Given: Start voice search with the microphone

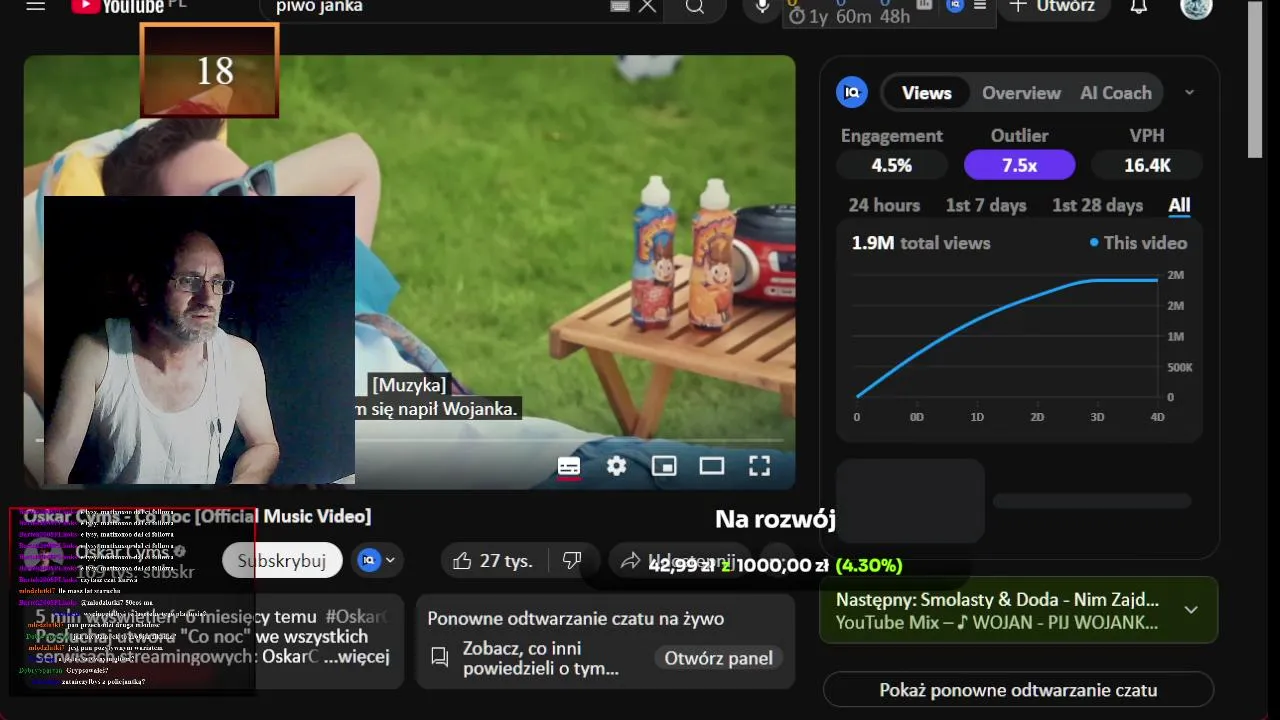Looking at the screenshot, I should tap(762, 7).
